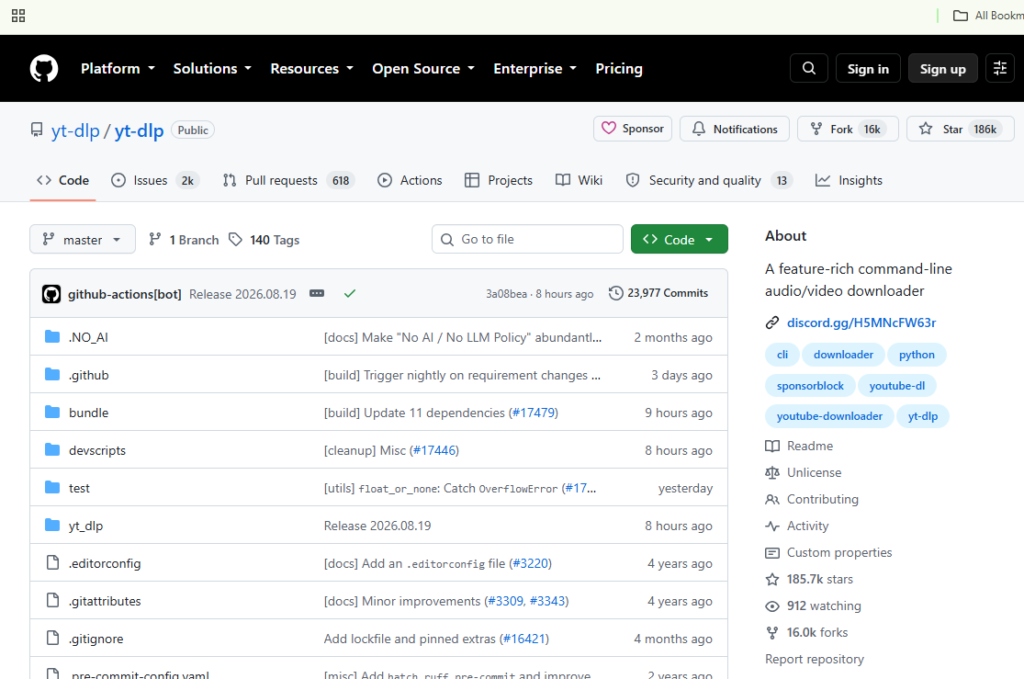Image resolution: width=1024 pixels, height=679 pixels.
Task: Switch to the Pull requests tab
Action: click(x=288, y=181)
